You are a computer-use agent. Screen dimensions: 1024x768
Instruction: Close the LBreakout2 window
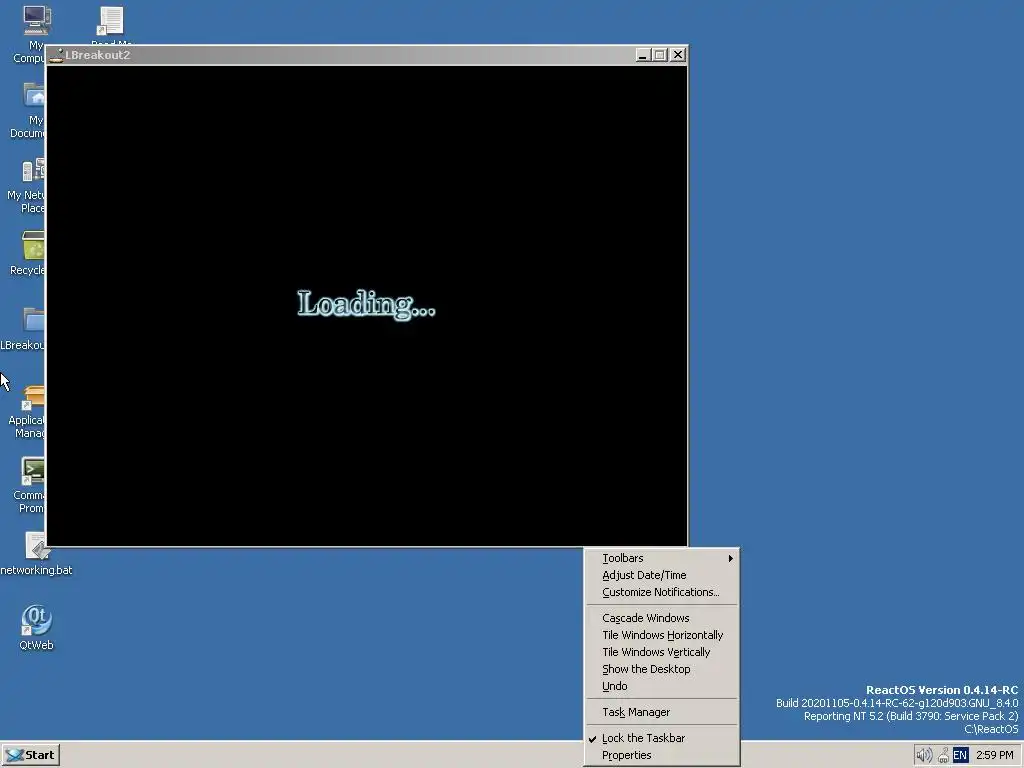(678, 56)
